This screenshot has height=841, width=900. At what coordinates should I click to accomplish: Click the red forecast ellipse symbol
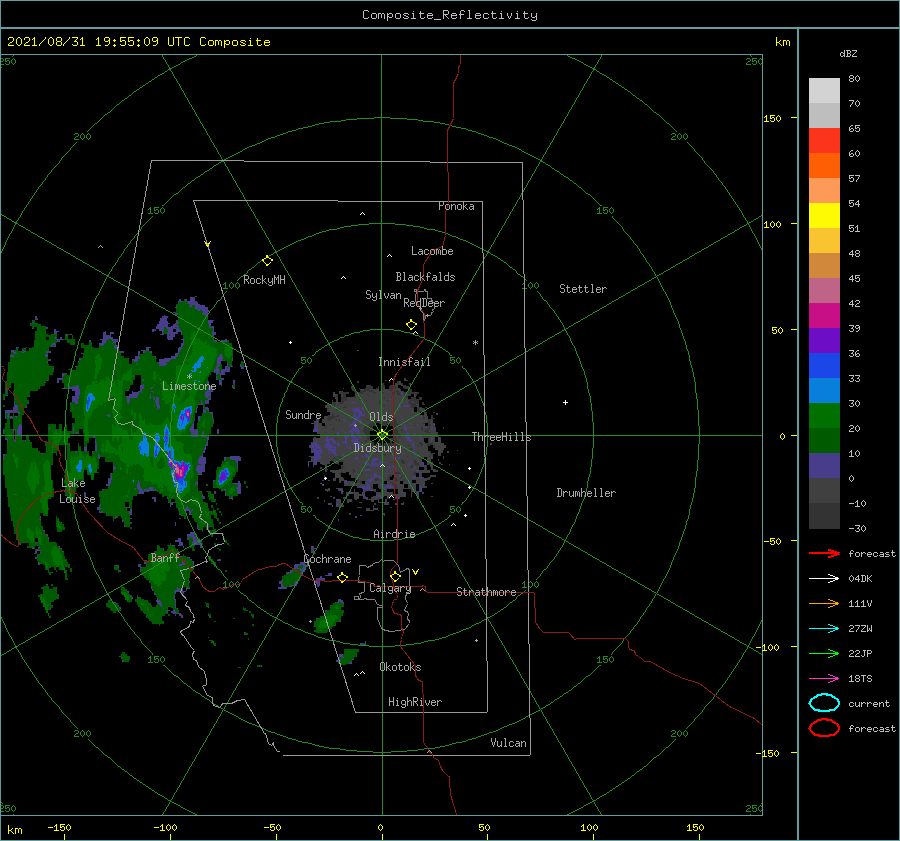tap(824, 728)
